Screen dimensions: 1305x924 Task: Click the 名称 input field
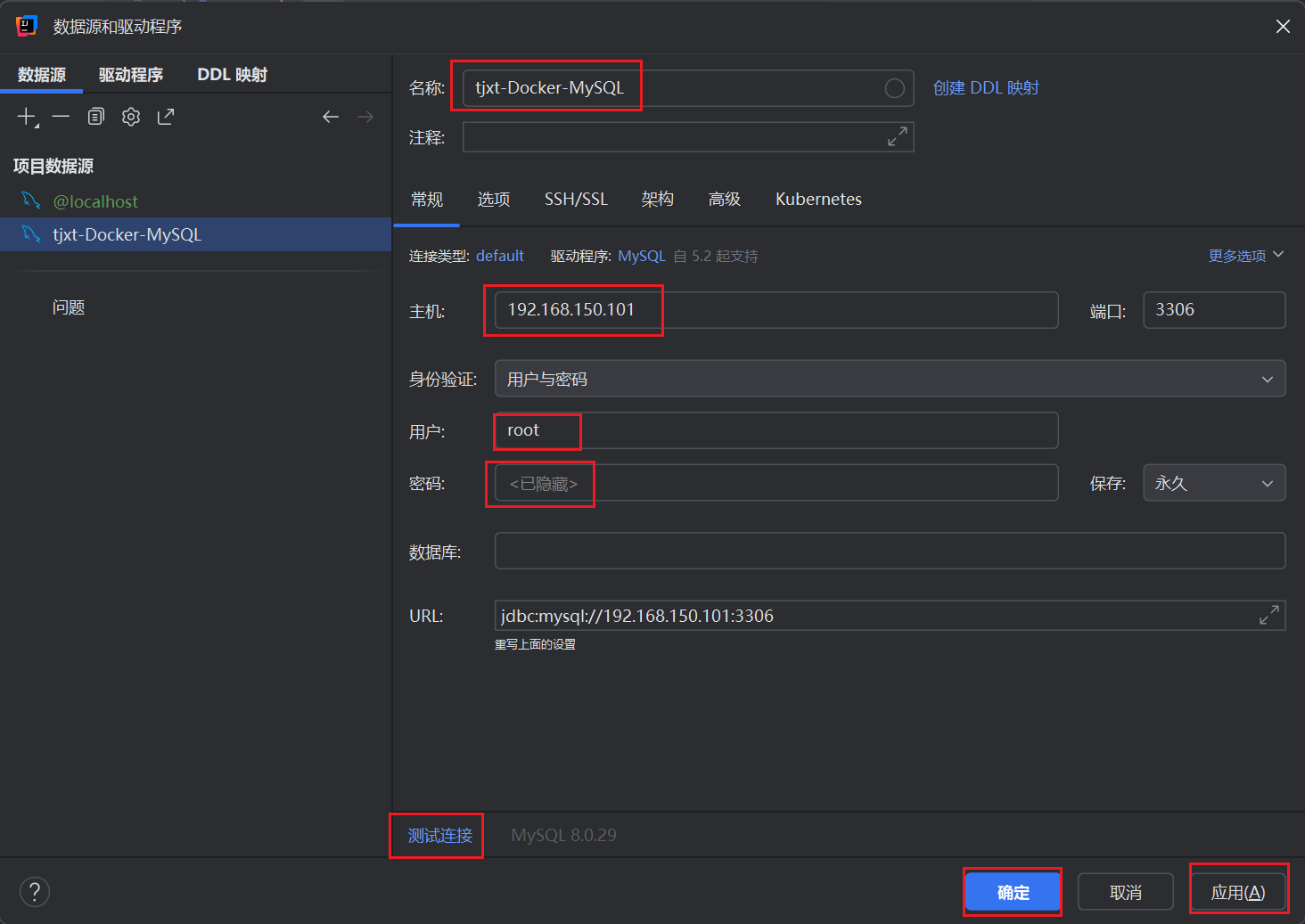point(688,88)
